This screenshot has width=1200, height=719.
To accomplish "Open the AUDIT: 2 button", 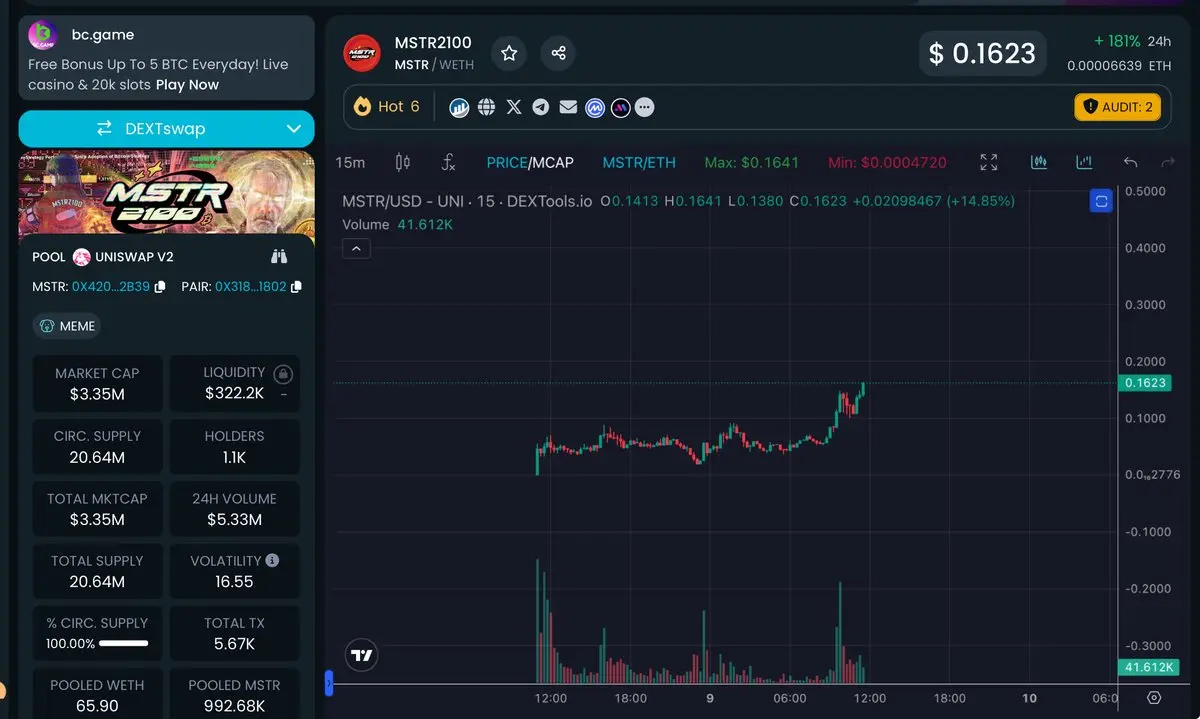I will pyautogui.click(x=1117, y=107).
